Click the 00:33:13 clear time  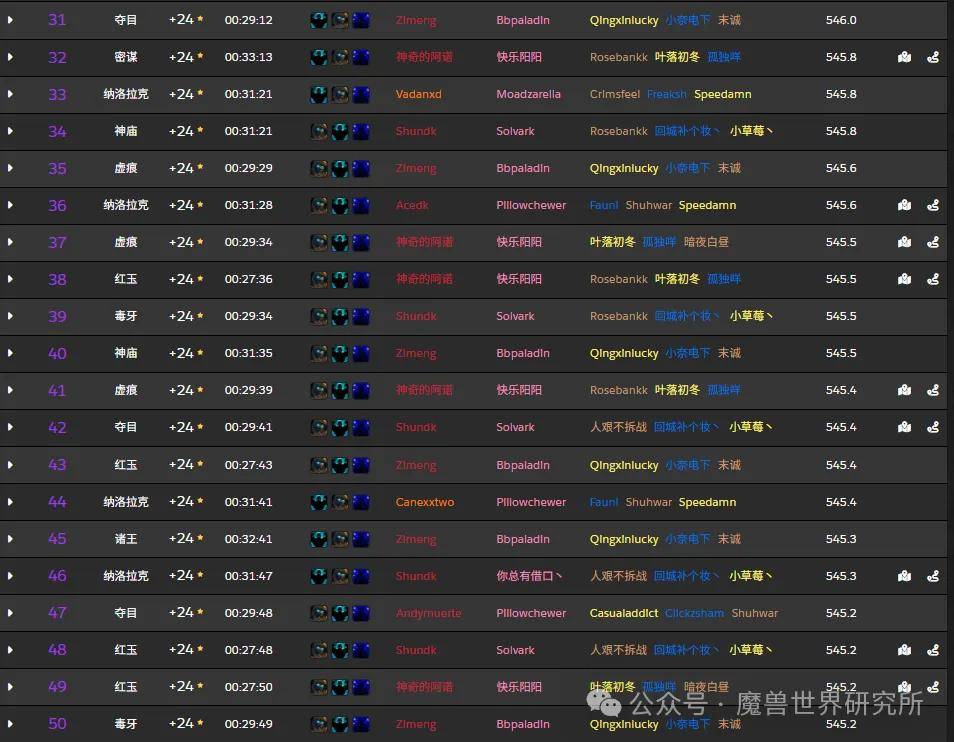click(x=248, y=57)
